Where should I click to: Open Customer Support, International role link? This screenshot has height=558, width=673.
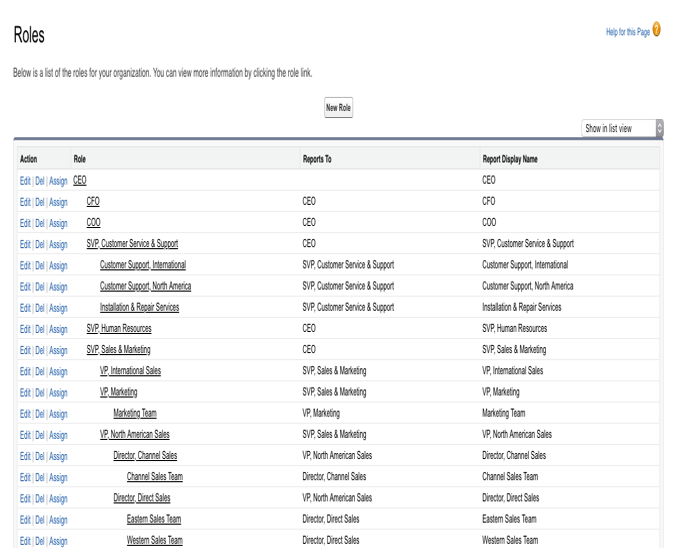tap(142, 265)
